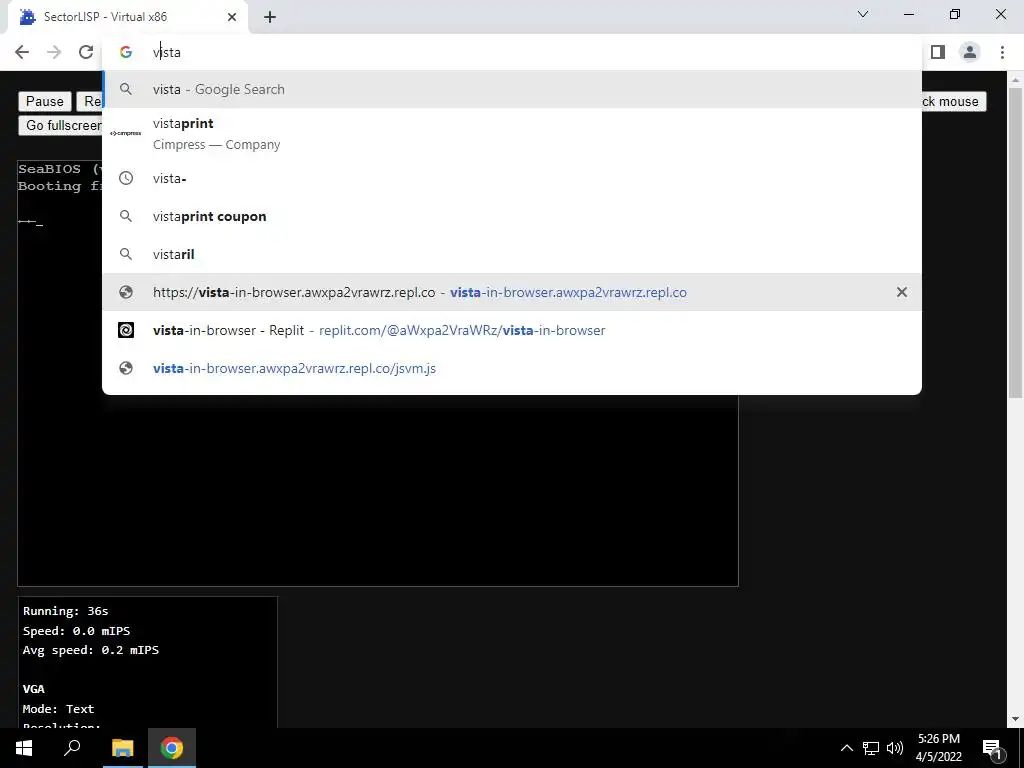Open the taskbar clock 5:26 PM
1024x768 pixels.
938,748
